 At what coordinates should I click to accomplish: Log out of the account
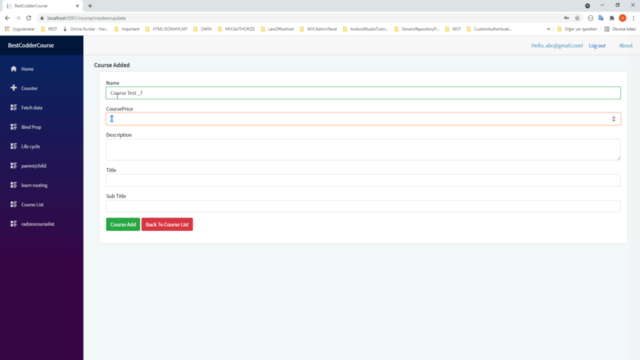pyautogui.click(x=597, y=46)
